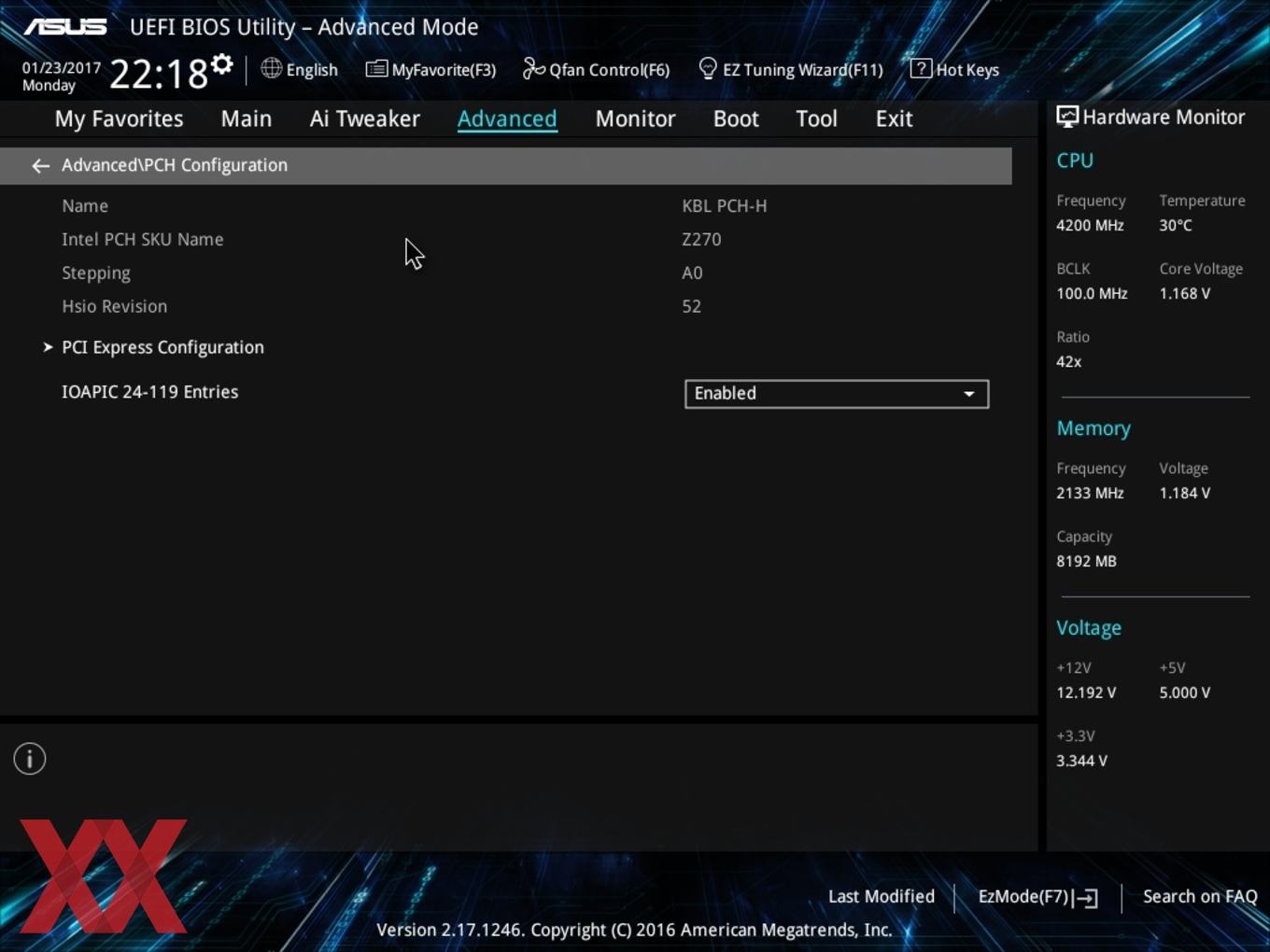The height and width of the screenshot is (952, 1270).
Task: Click the BCLK 100.0 MHz value
Action: tap(1092, 293)
